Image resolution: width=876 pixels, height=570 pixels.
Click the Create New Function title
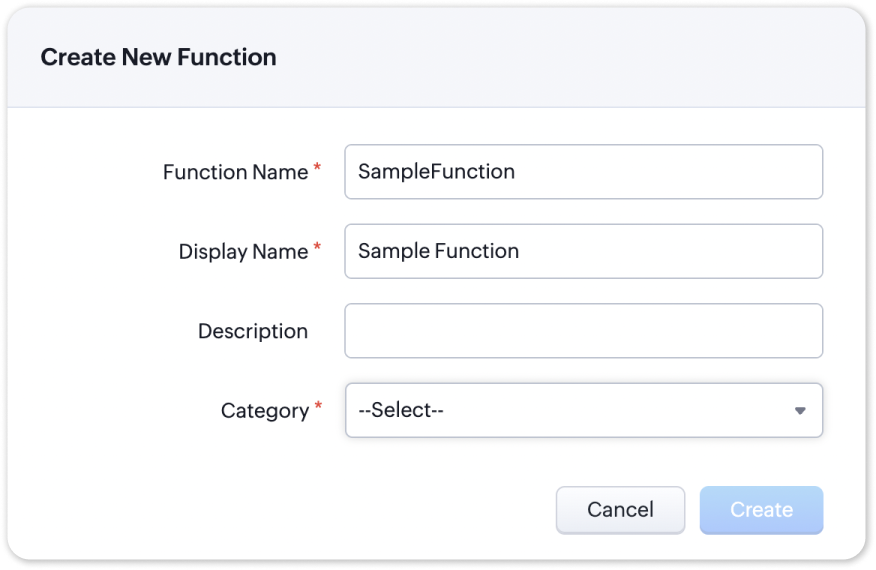click(158, 58)
